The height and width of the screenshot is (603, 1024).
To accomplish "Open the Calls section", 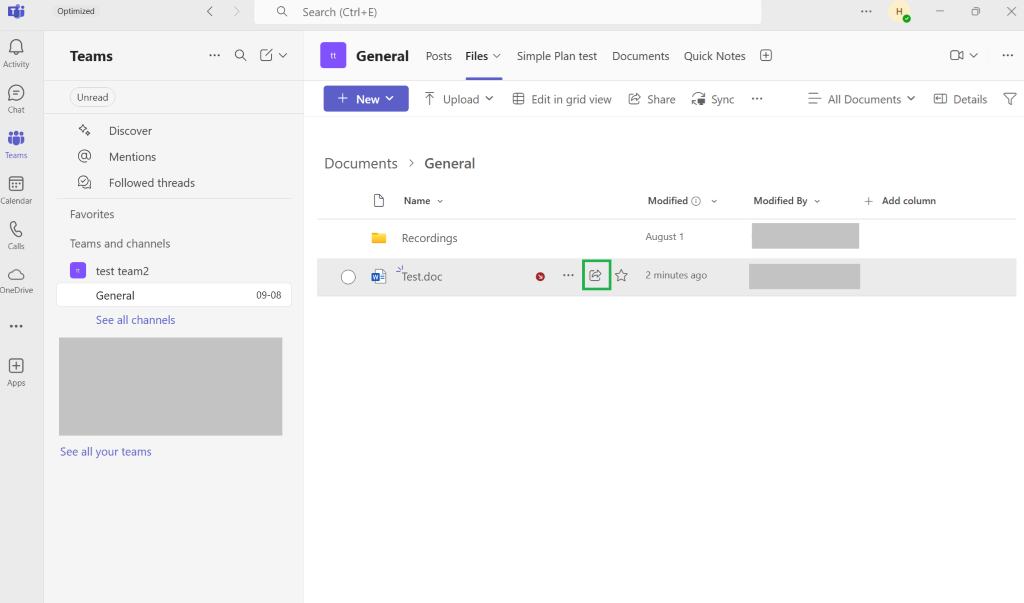I will tap(16, 235).
